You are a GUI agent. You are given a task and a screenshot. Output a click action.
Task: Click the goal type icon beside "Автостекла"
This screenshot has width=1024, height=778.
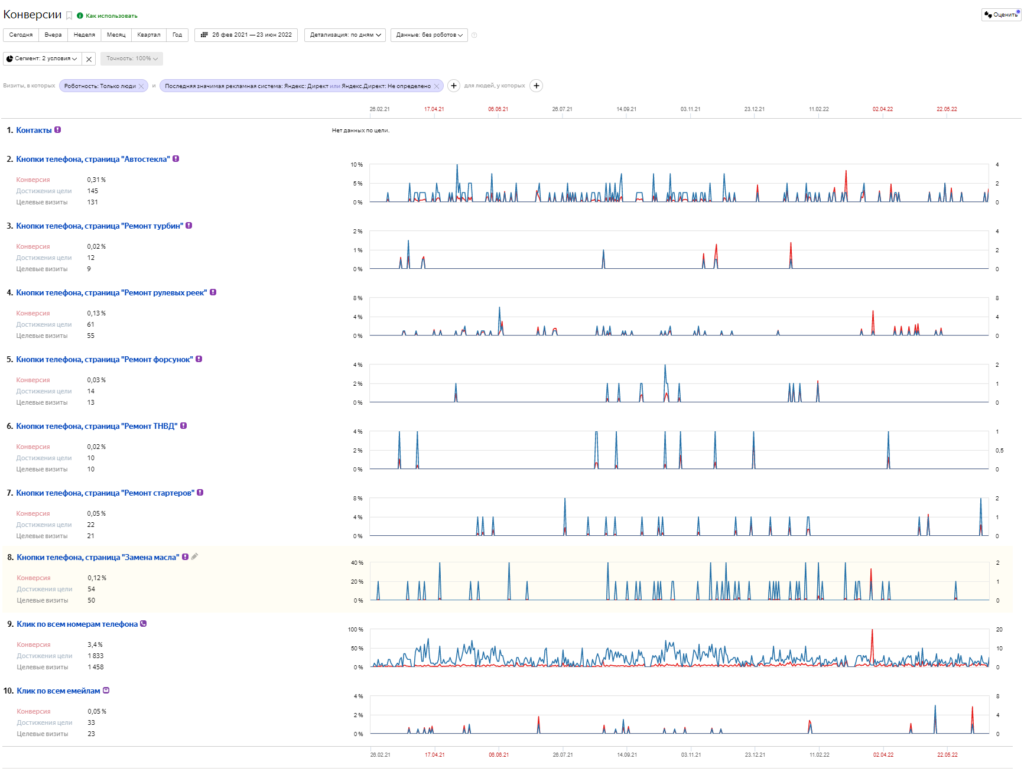point(176,159)
